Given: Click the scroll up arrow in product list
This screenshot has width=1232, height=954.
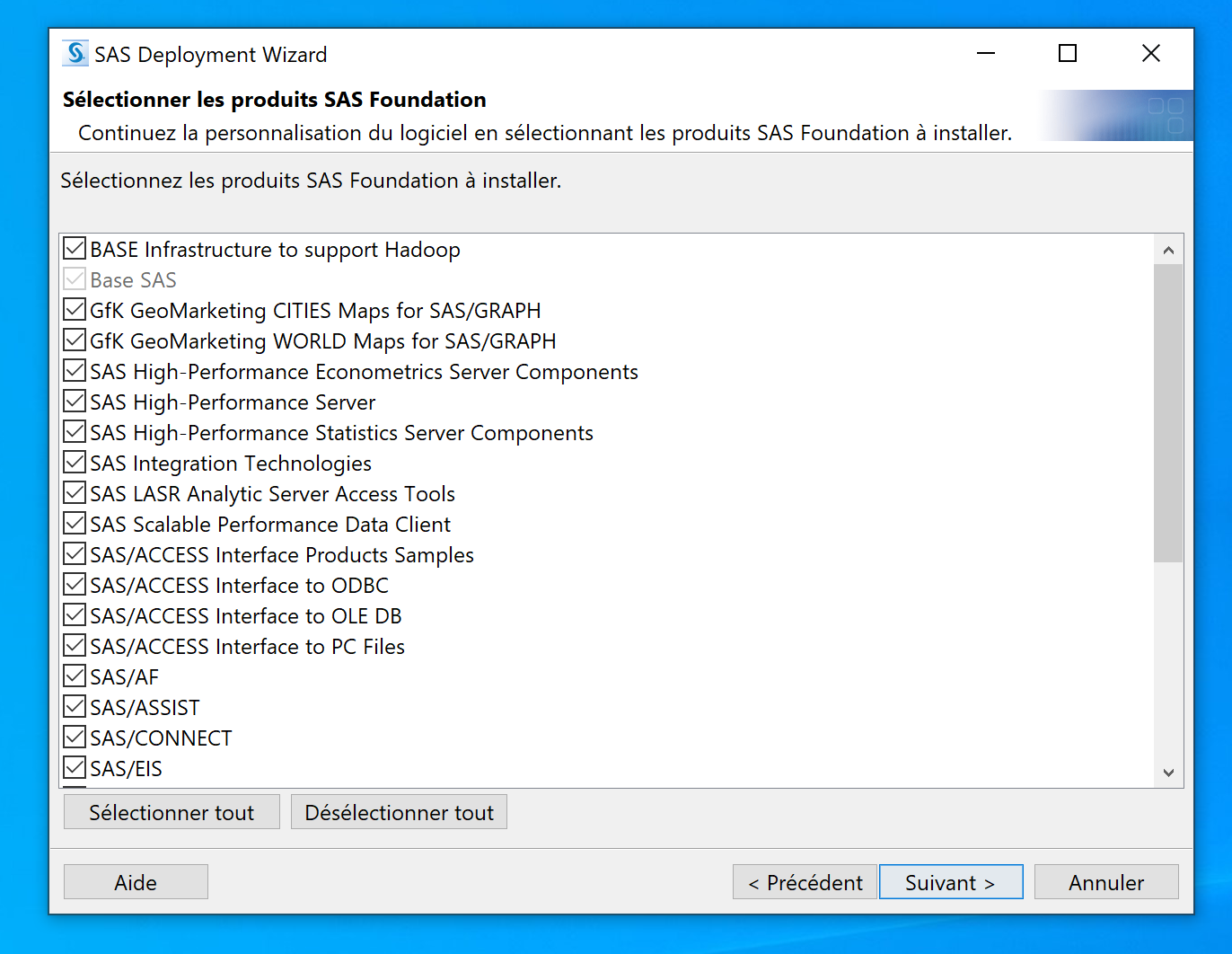Looking at the screenshot, I should click(1168, 250).
